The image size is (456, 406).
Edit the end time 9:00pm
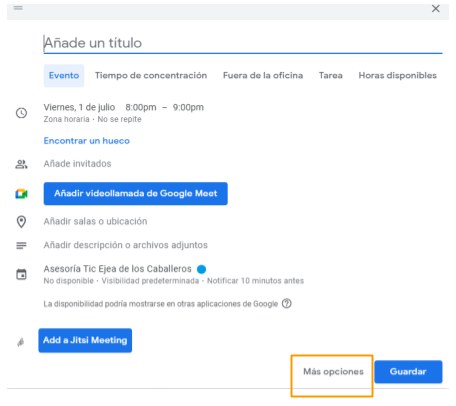point(188,107)
